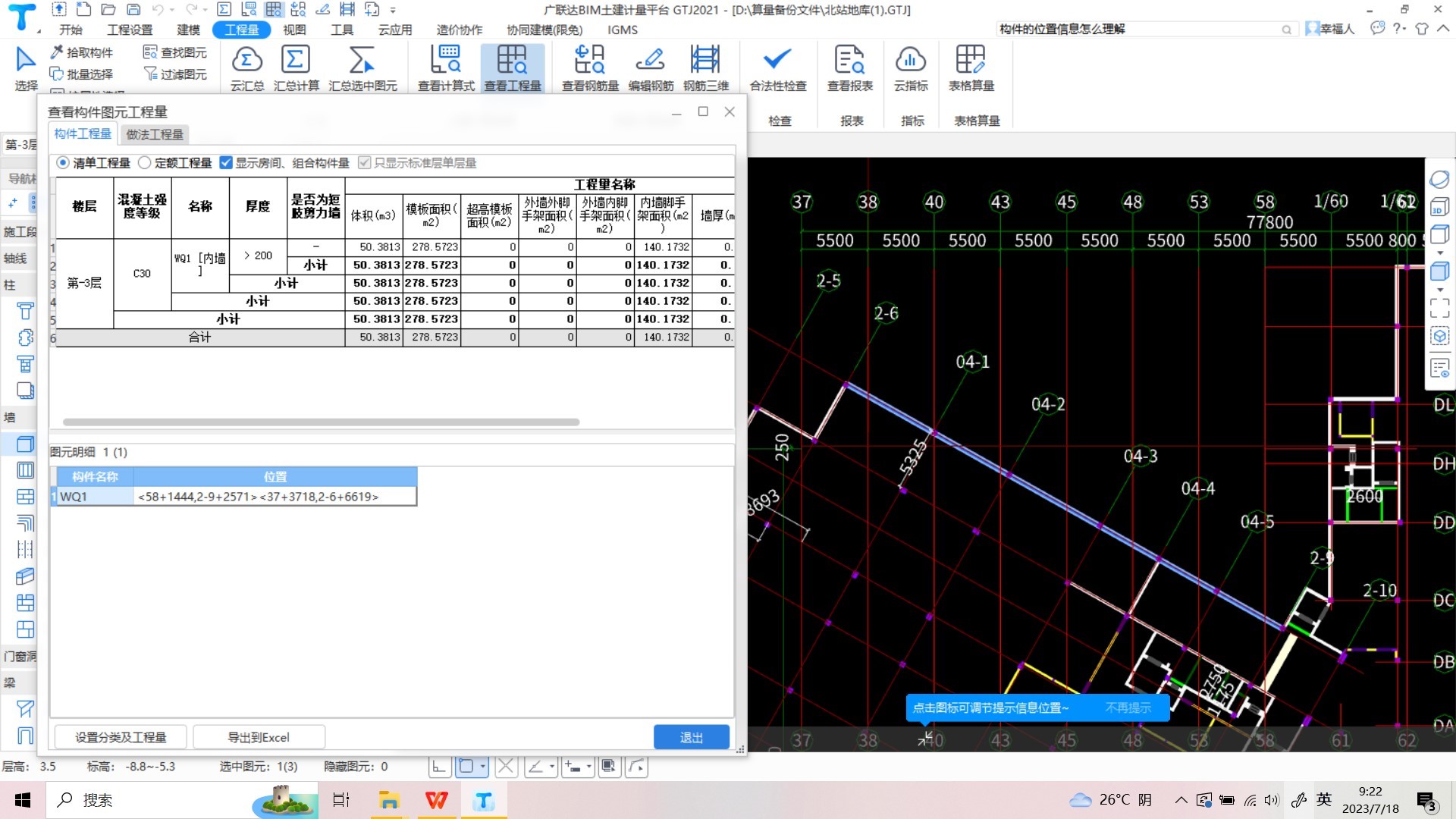Open 表格算量 table quantity tool

click(971, 68)
